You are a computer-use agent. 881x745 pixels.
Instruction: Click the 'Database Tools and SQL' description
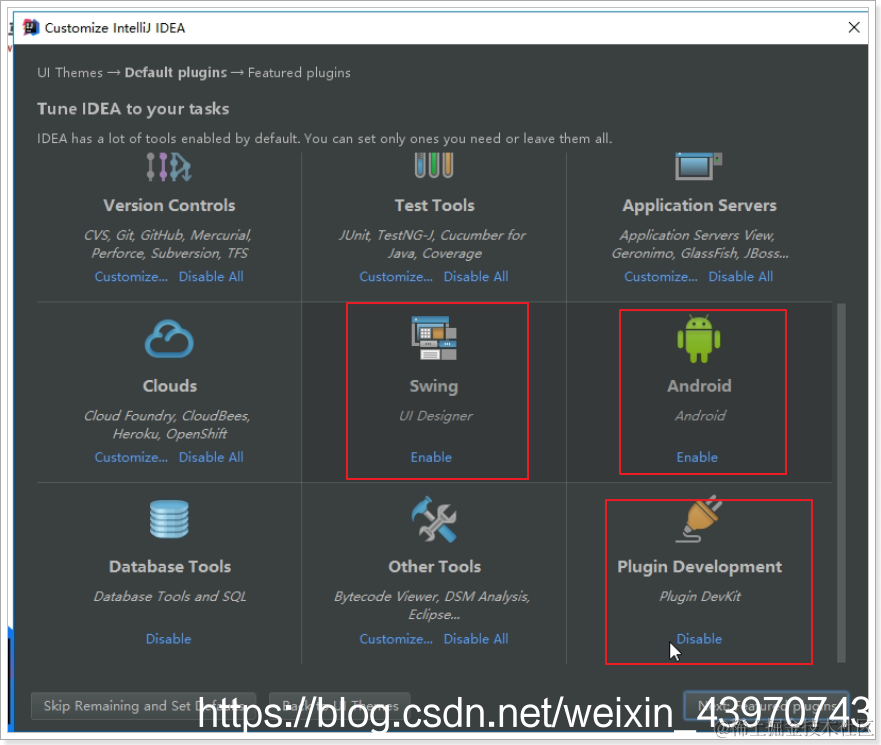[170, 596]
